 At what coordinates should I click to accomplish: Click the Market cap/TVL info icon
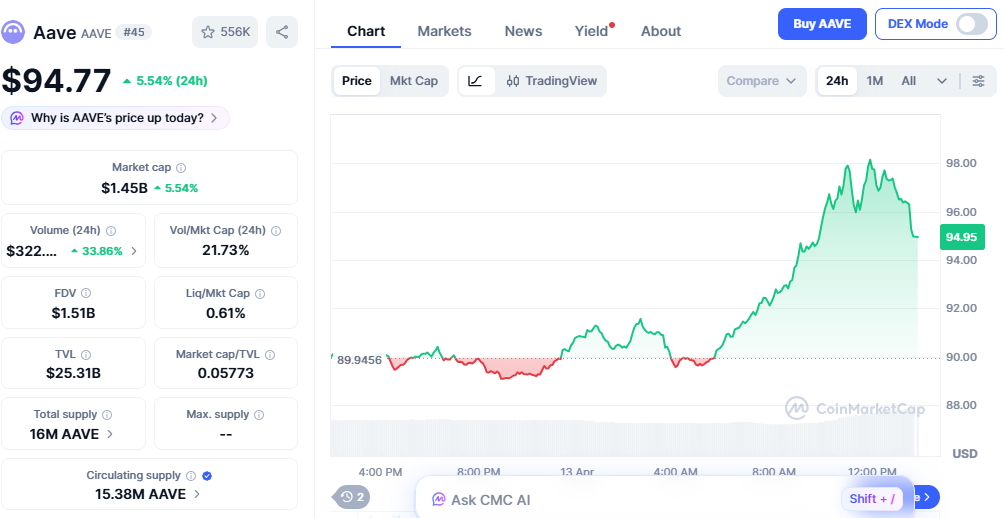tap(270, 355)
